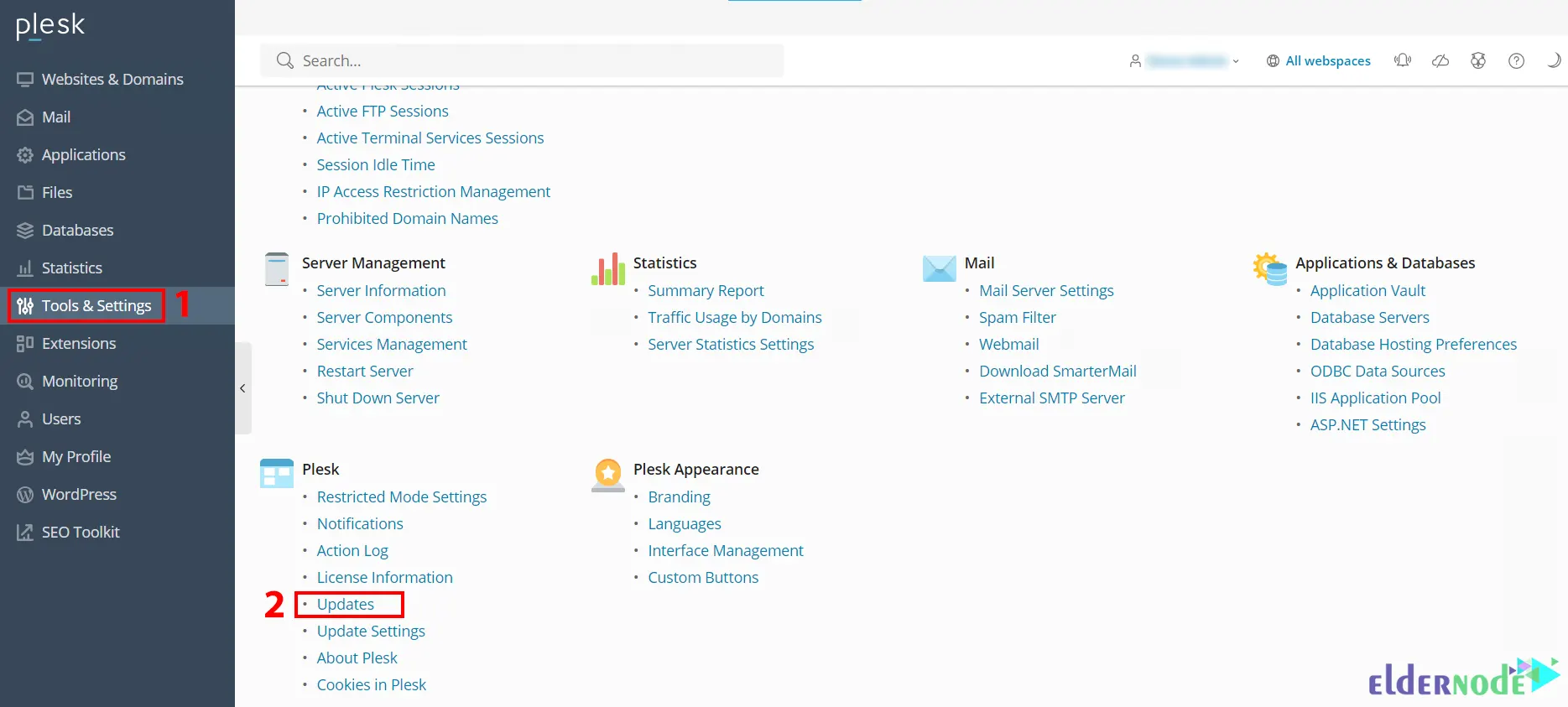Click the Plesk Appearance star icon
The width and height of the screenshot is (1568, 707).
coord(607,475)
